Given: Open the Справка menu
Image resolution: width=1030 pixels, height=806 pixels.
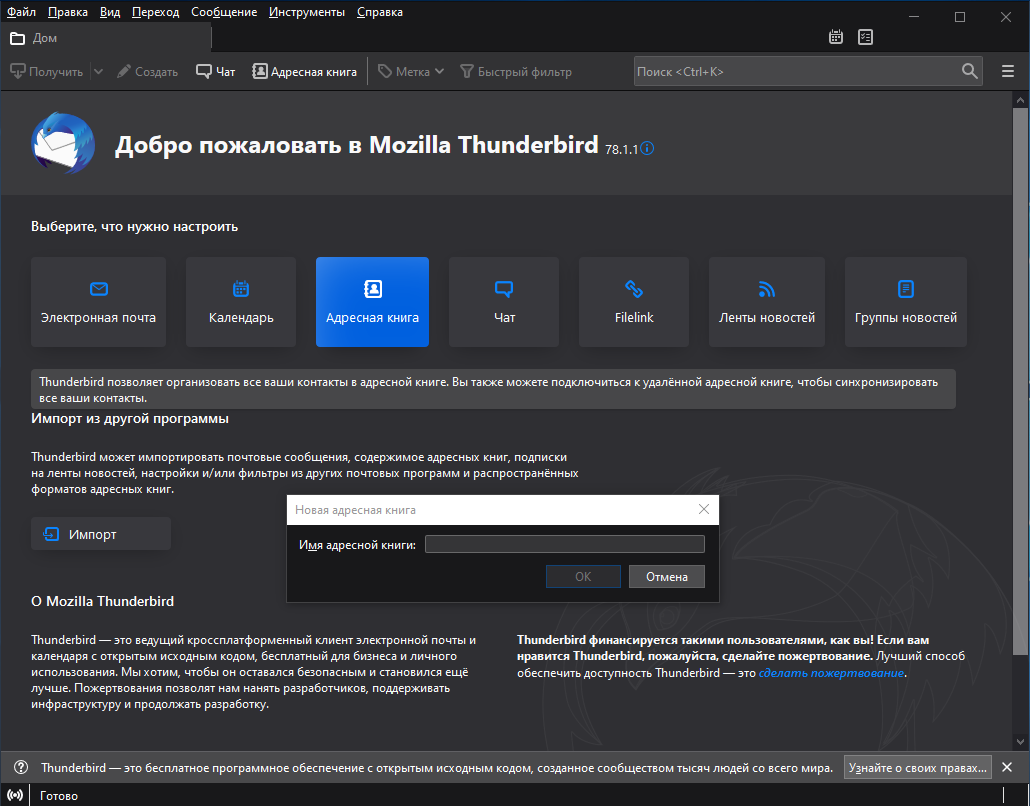Looking at the screenshot, I should coord(380,12).
